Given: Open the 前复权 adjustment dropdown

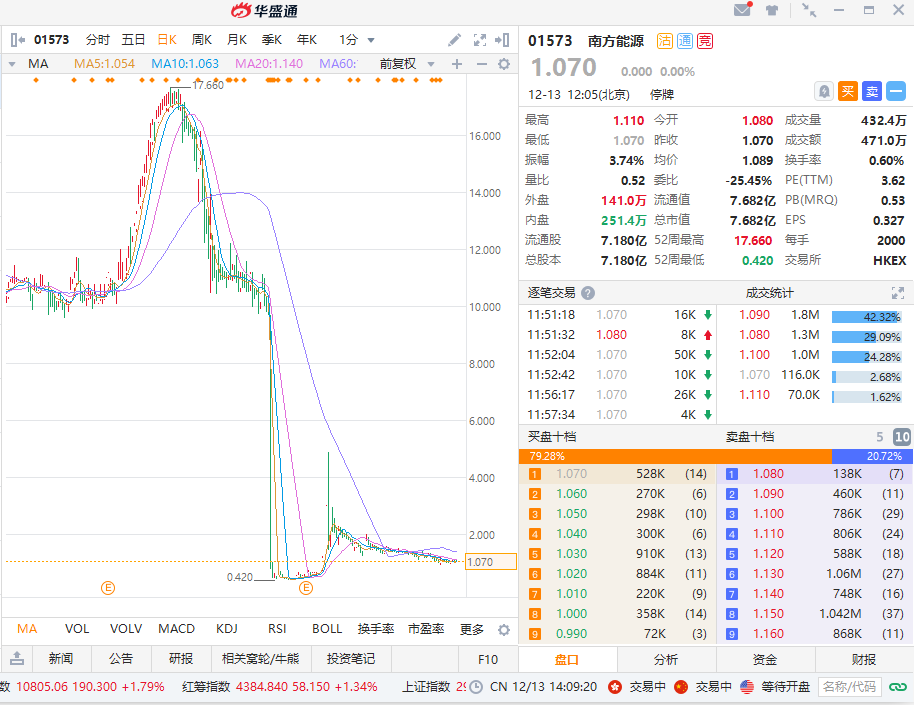Looking at the screenshot, I should (x=407, y=64).
